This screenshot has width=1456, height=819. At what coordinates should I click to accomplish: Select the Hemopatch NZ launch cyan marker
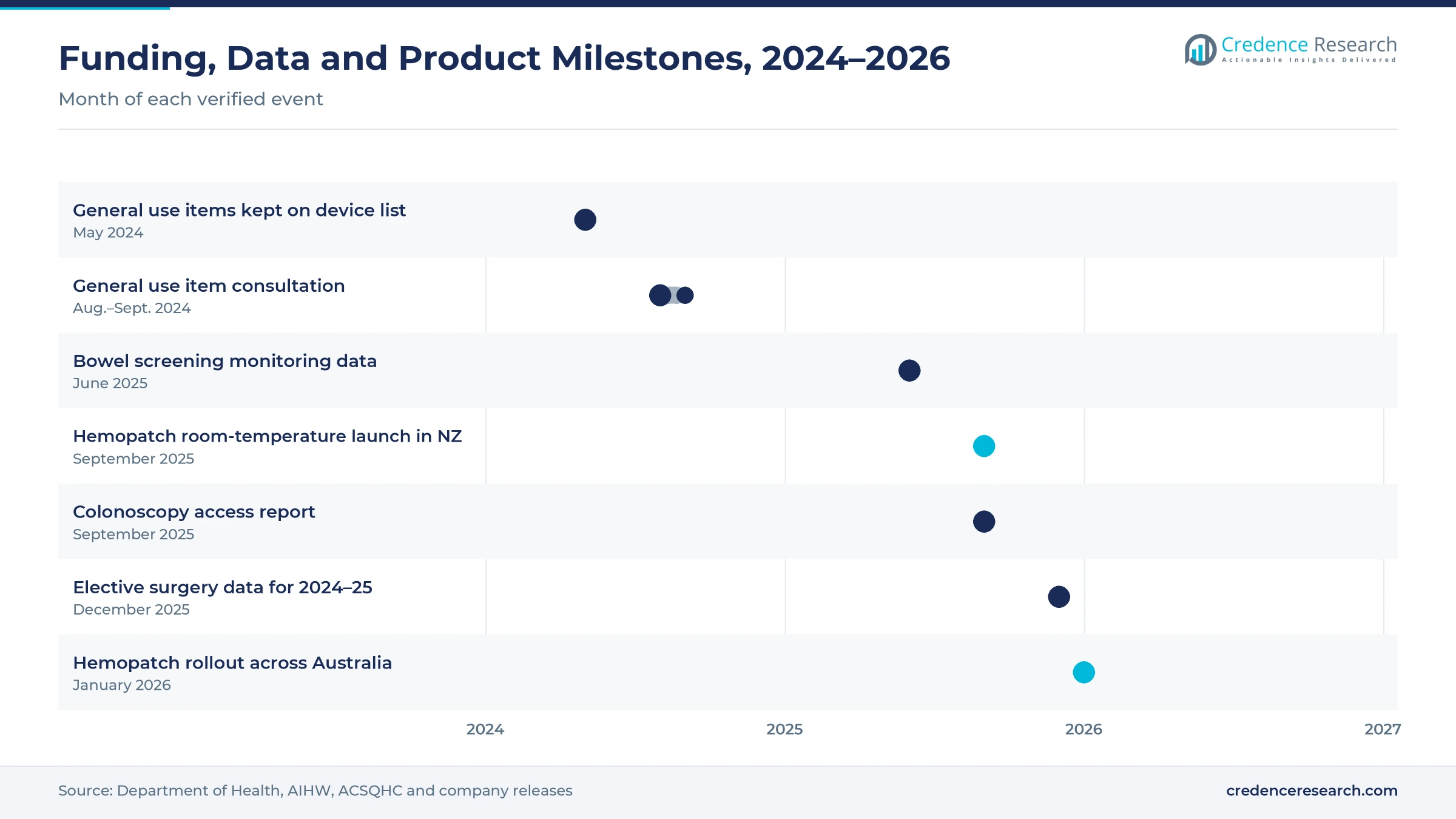(984, 446)
